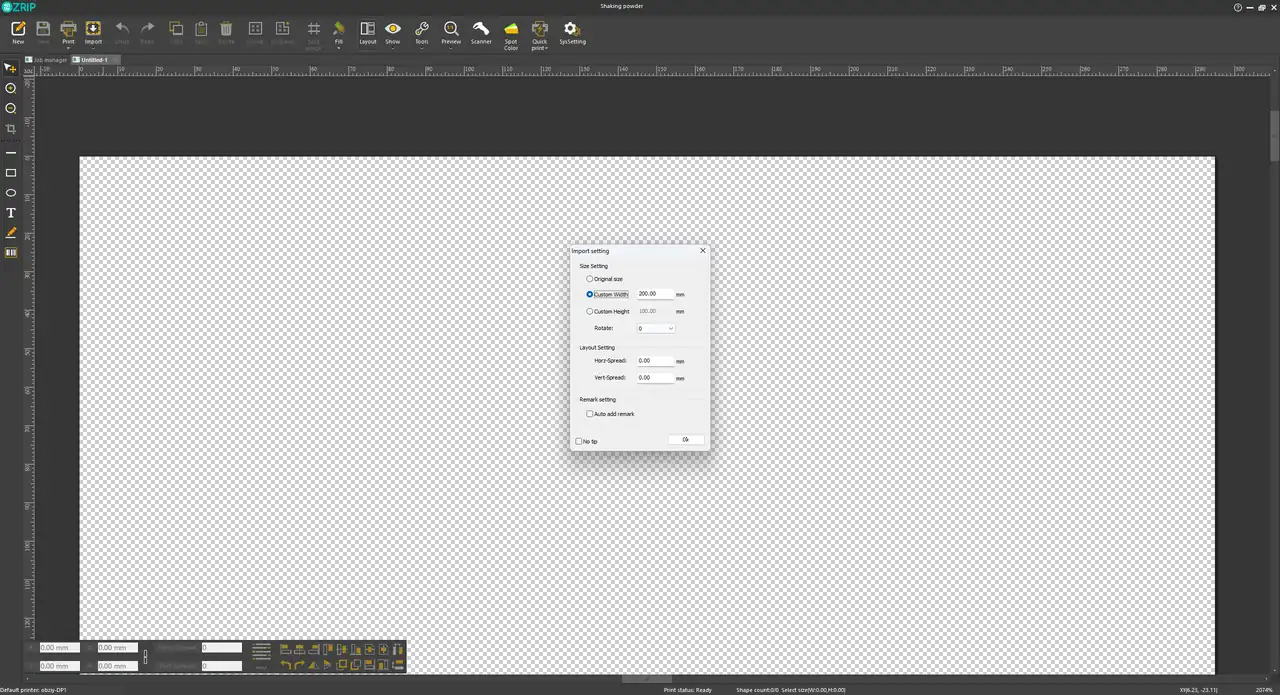Expand the Tools dropdown
The width and height of the screenshot is (1280, 695).
(x=422, y=47)
